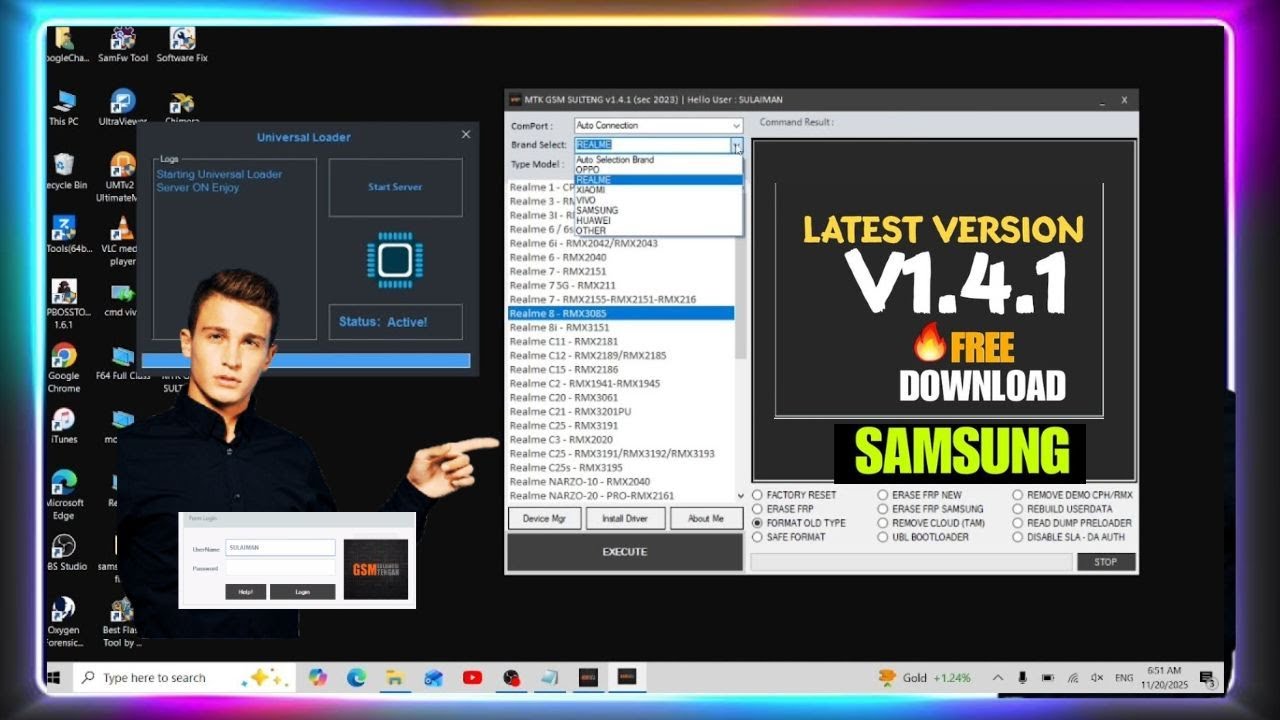Viewport: 1280px width, 720px height.
Task: Select Realme C25s - RMX3195 model
Action: [621, 467]
